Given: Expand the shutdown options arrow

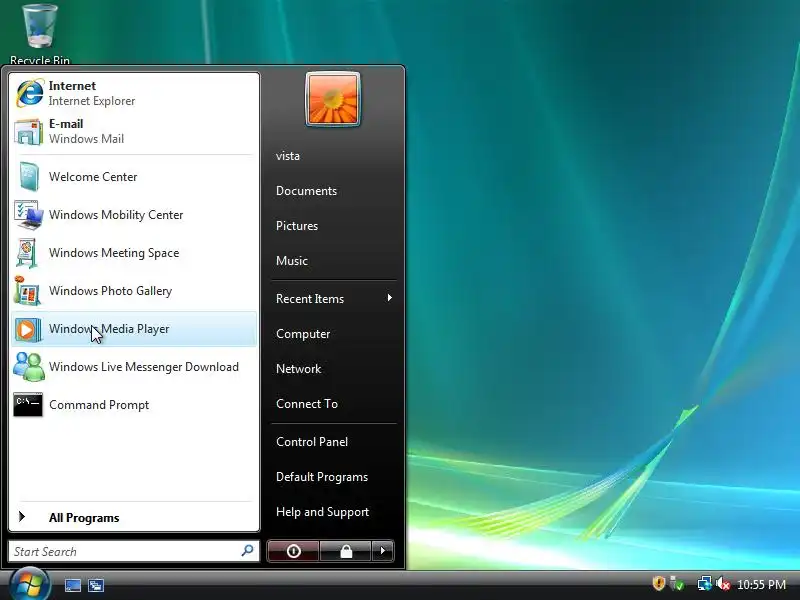Looking at the screenshot, I should click(x=383, y=551).
